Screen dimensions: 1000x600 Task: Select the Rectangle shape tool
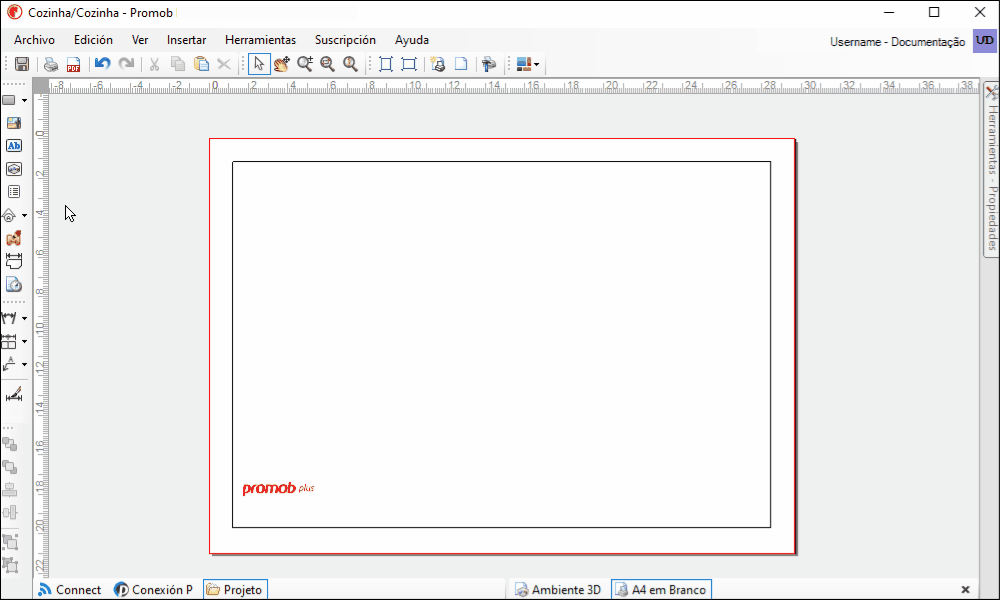coord(10,100)
